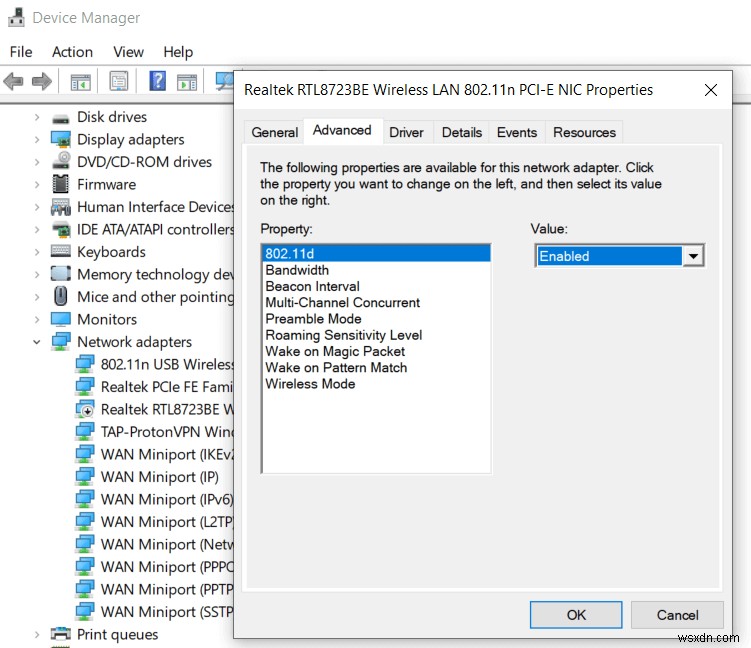This screenshot has width=751, height=648.
Task: Click the Network adapters category icon
Action: pos(61,341)
